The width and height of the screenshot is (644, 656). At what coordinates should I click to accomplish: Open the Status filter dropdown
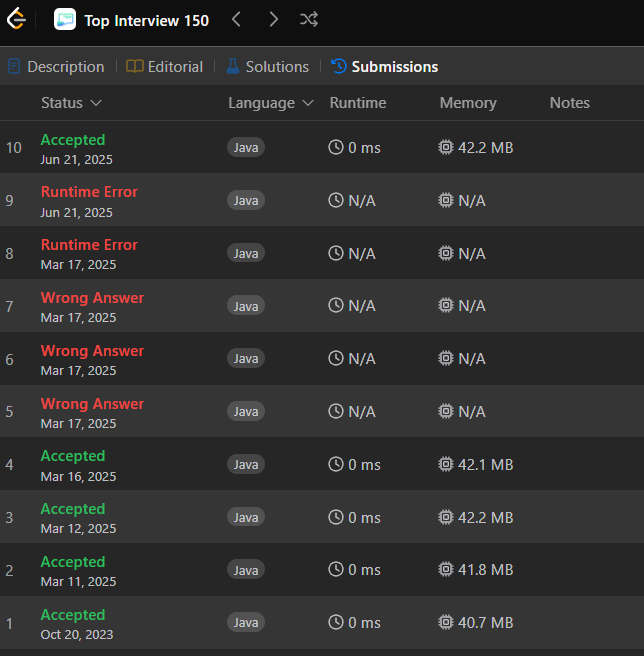72,103
